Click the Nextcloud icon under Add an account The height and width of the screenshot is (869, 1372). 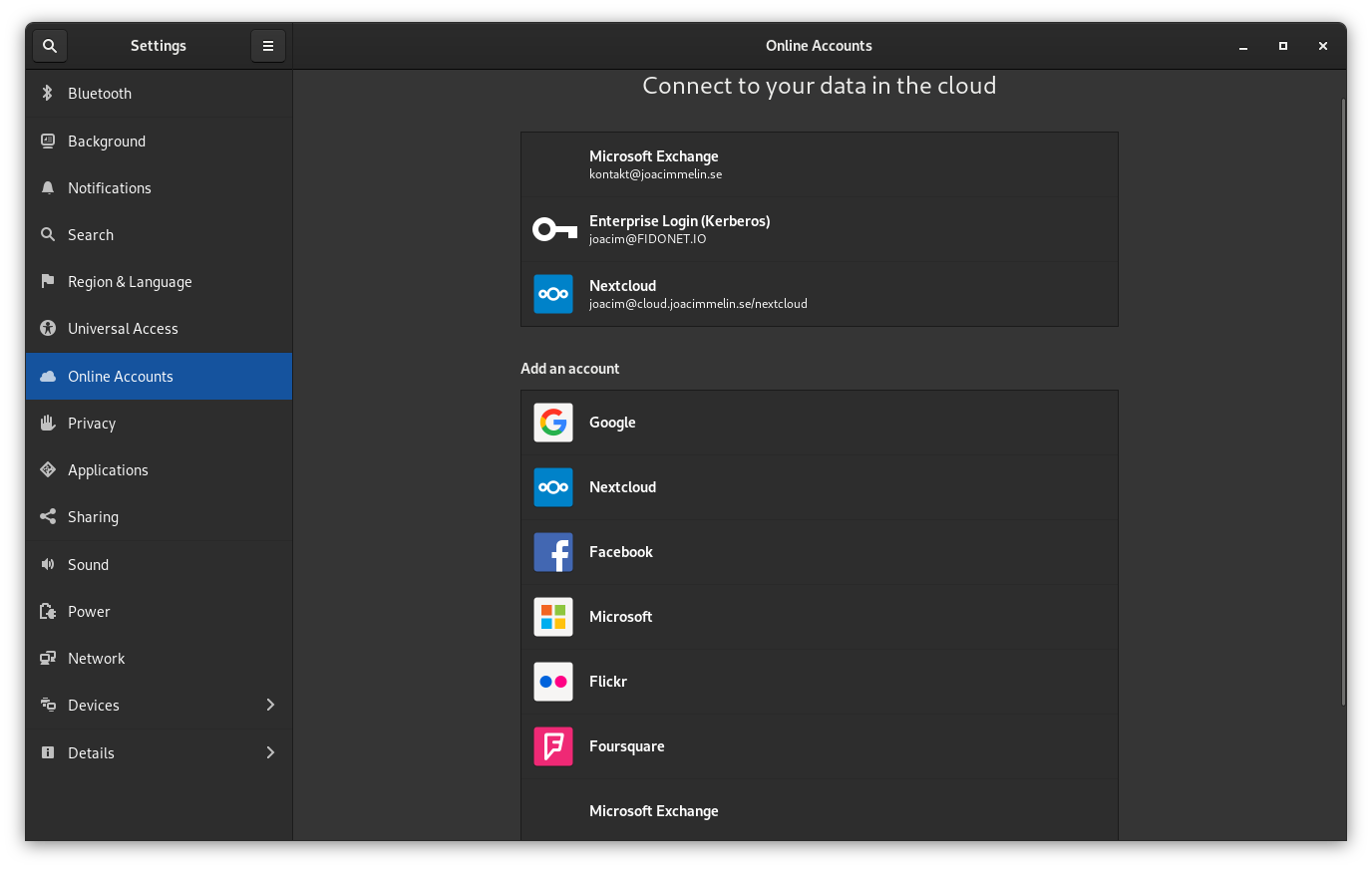tap(553, 487)
